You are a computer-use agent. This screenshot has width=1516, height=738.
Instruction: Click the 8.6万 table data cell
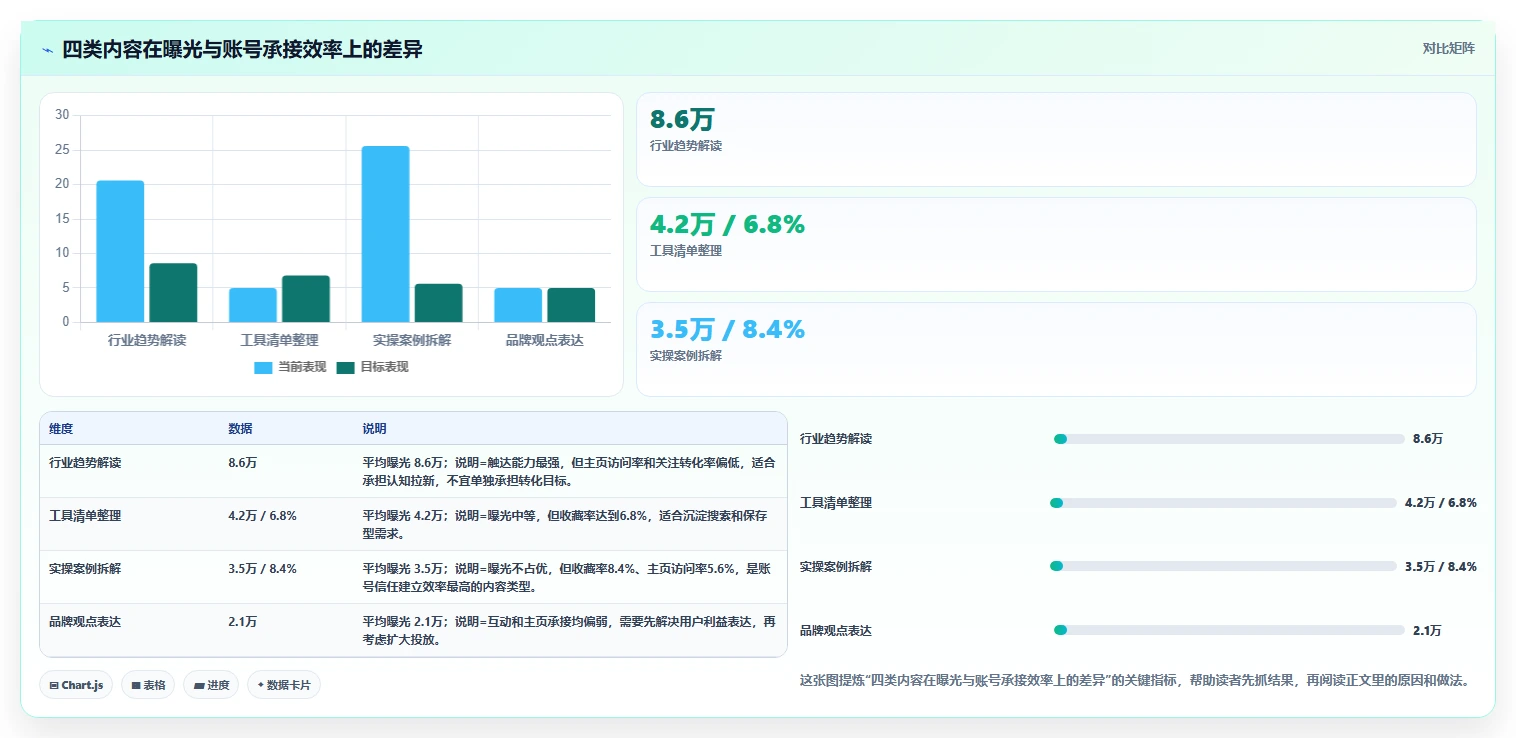point(243,463)
